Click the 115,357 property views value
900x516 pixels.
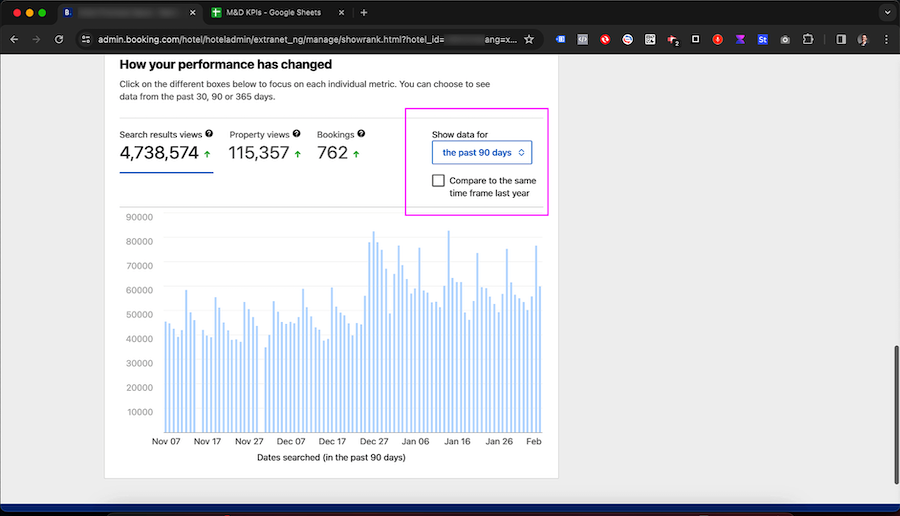(259, 153)
